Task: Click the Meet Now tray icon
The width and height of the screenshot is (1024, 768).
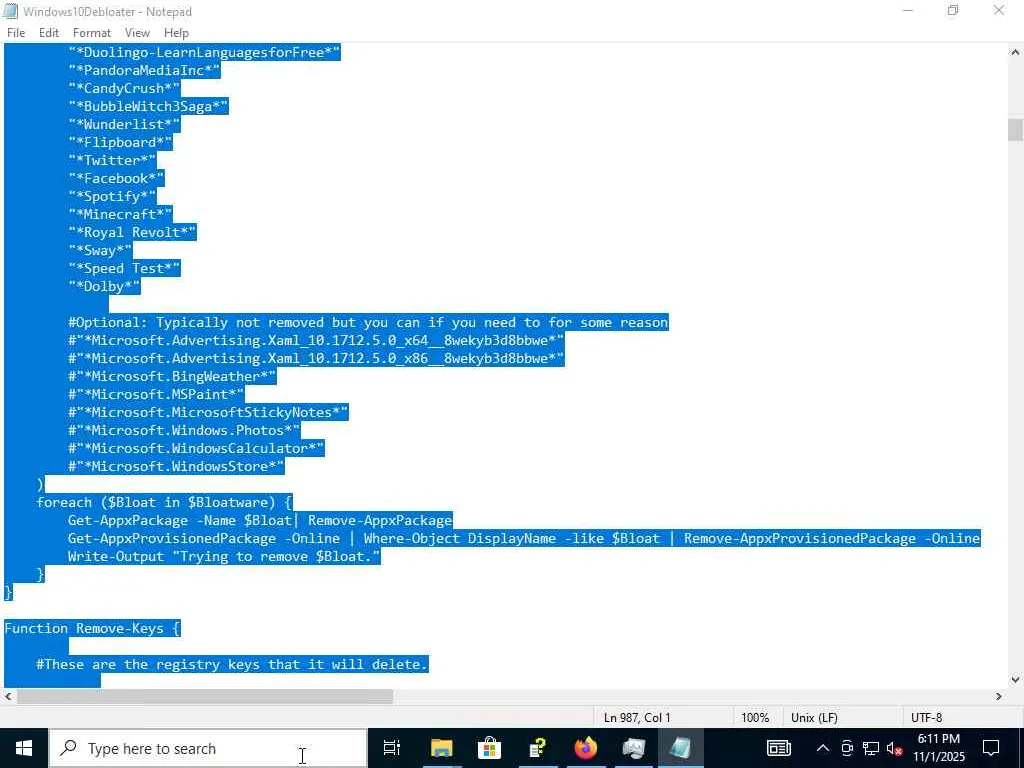Action: 847,748
